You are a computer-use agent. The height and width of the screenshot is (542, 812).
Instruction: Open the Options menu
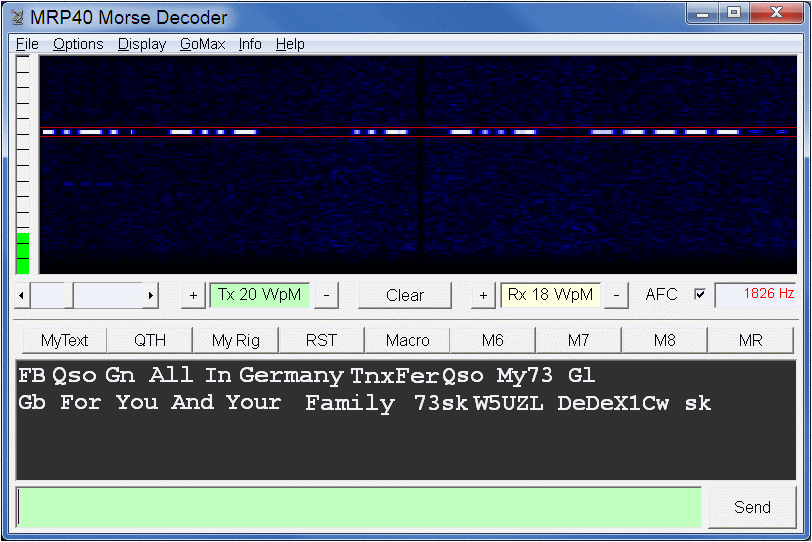pos(78,44)
